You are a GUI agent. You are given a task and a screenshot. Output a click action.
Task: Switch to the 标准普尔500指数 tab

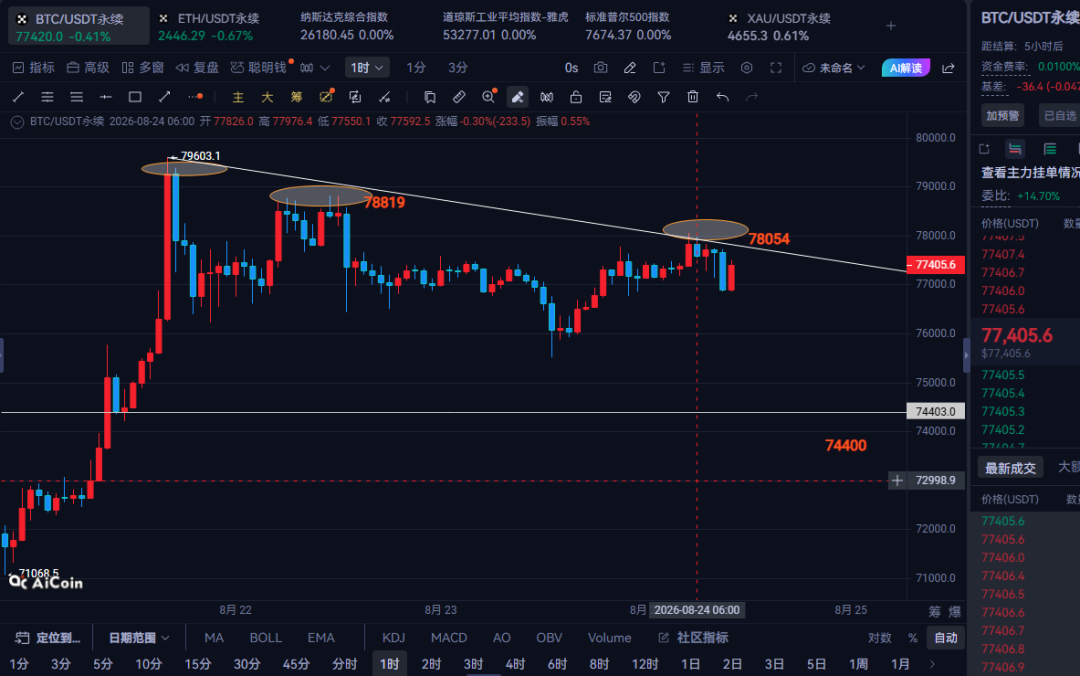(627, 26)
